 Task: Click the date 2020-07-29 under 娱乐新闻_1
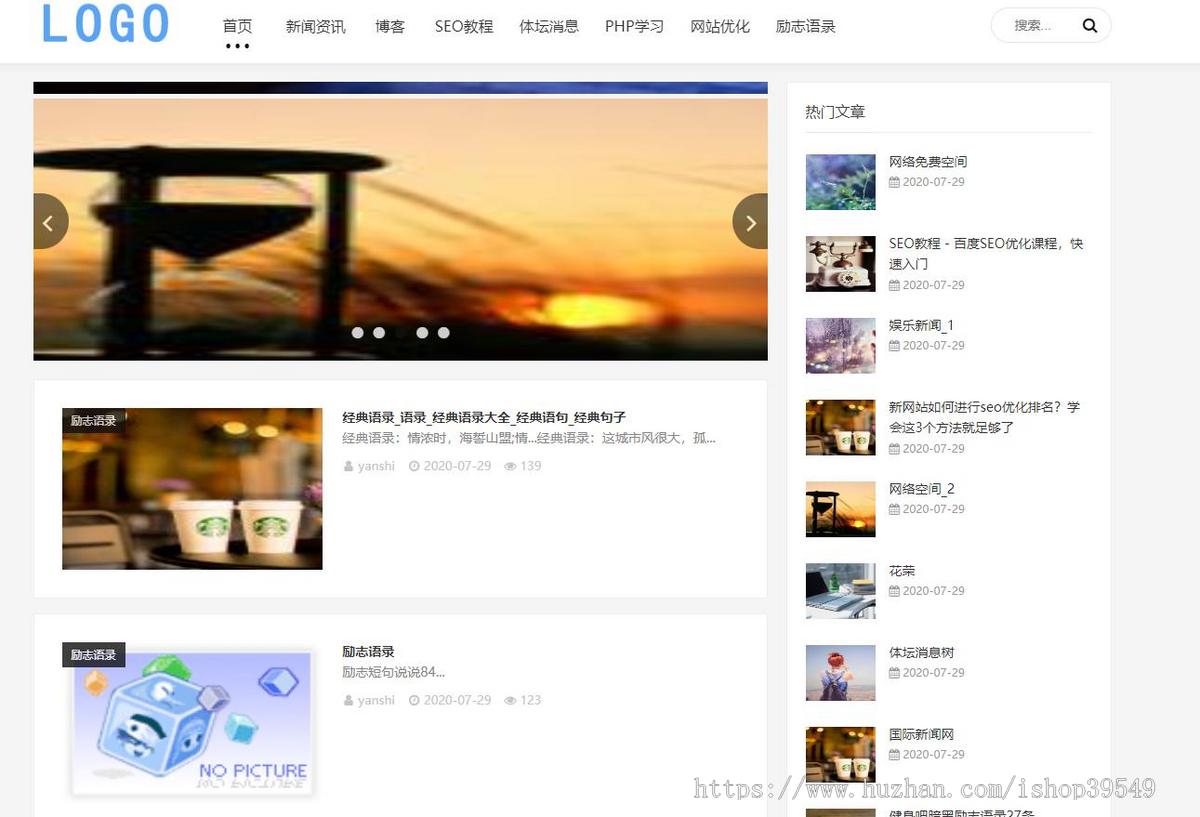pos(933,346)
